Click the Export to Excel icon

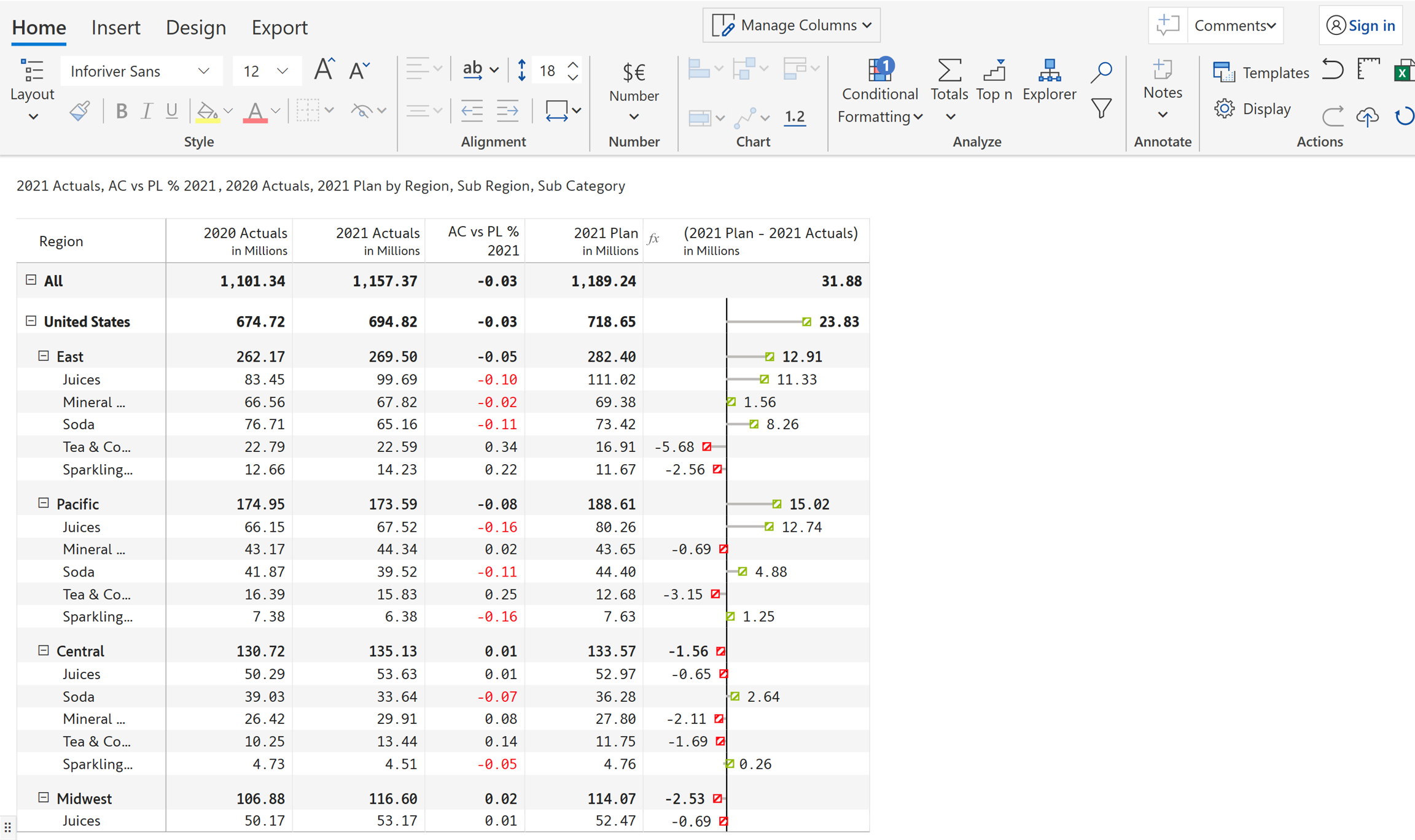coord(1403,72)
